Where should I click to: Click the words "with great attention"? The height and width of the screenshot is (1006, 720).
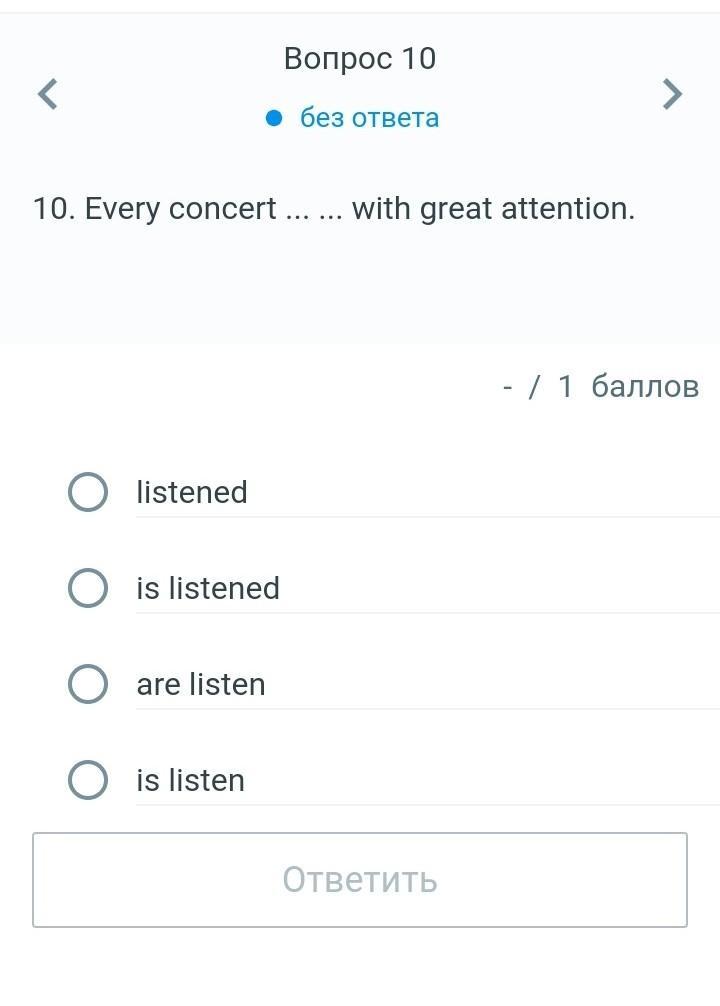493,209
